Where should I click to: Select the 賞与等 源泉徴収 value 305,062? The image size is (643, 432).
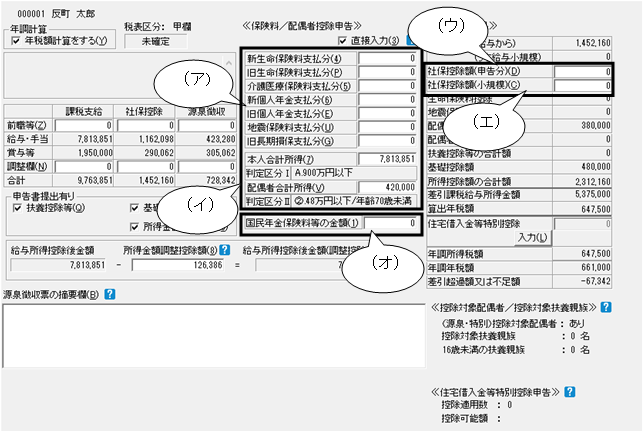point(221,153)
